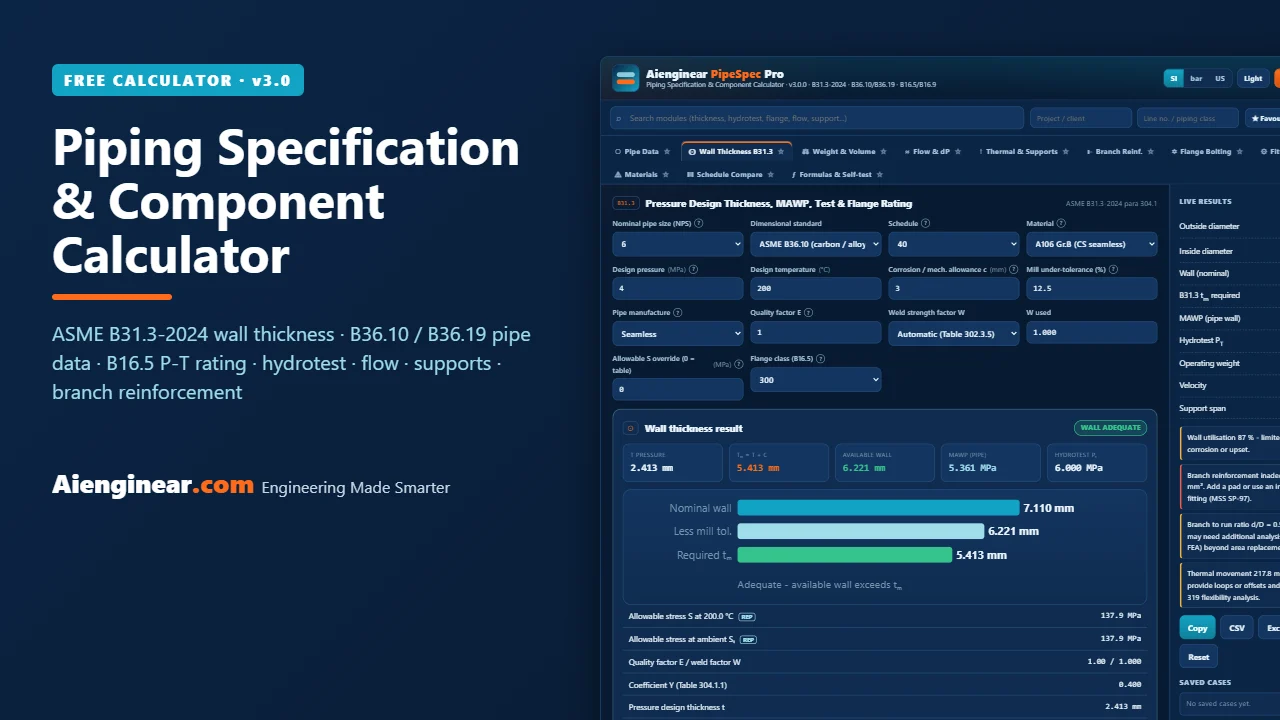Image resolution: width=1280 pixels, height=720 pixels.
Task: Open help icon beside Material label
Action: (x=1061, y=224)
